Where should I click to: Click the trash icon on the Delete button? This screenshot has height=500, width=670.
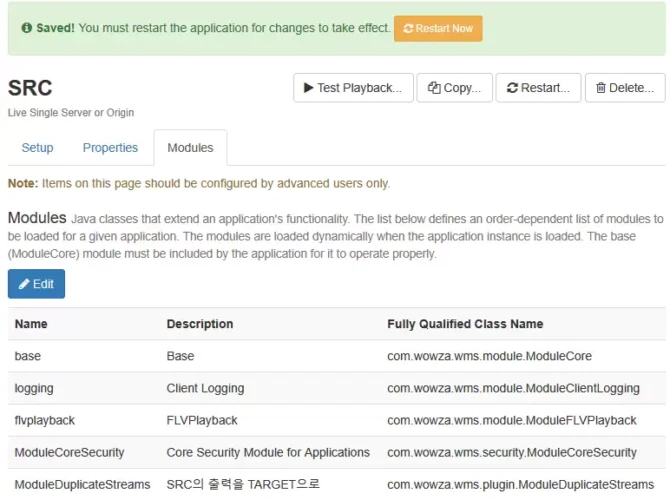pos(601,88)
